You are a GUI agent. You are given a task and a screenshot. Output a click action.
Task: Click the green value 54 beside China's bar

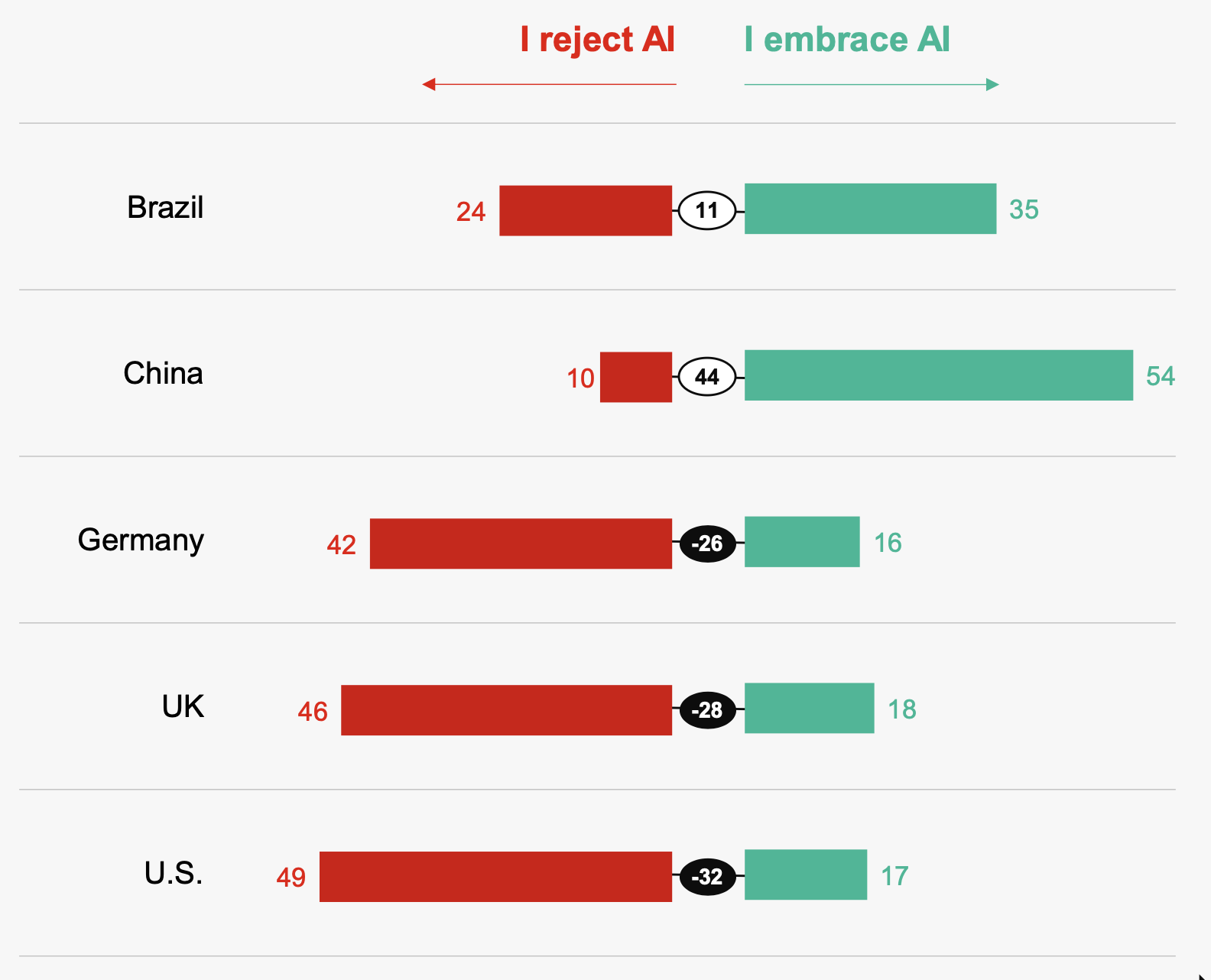(1160, 376)
